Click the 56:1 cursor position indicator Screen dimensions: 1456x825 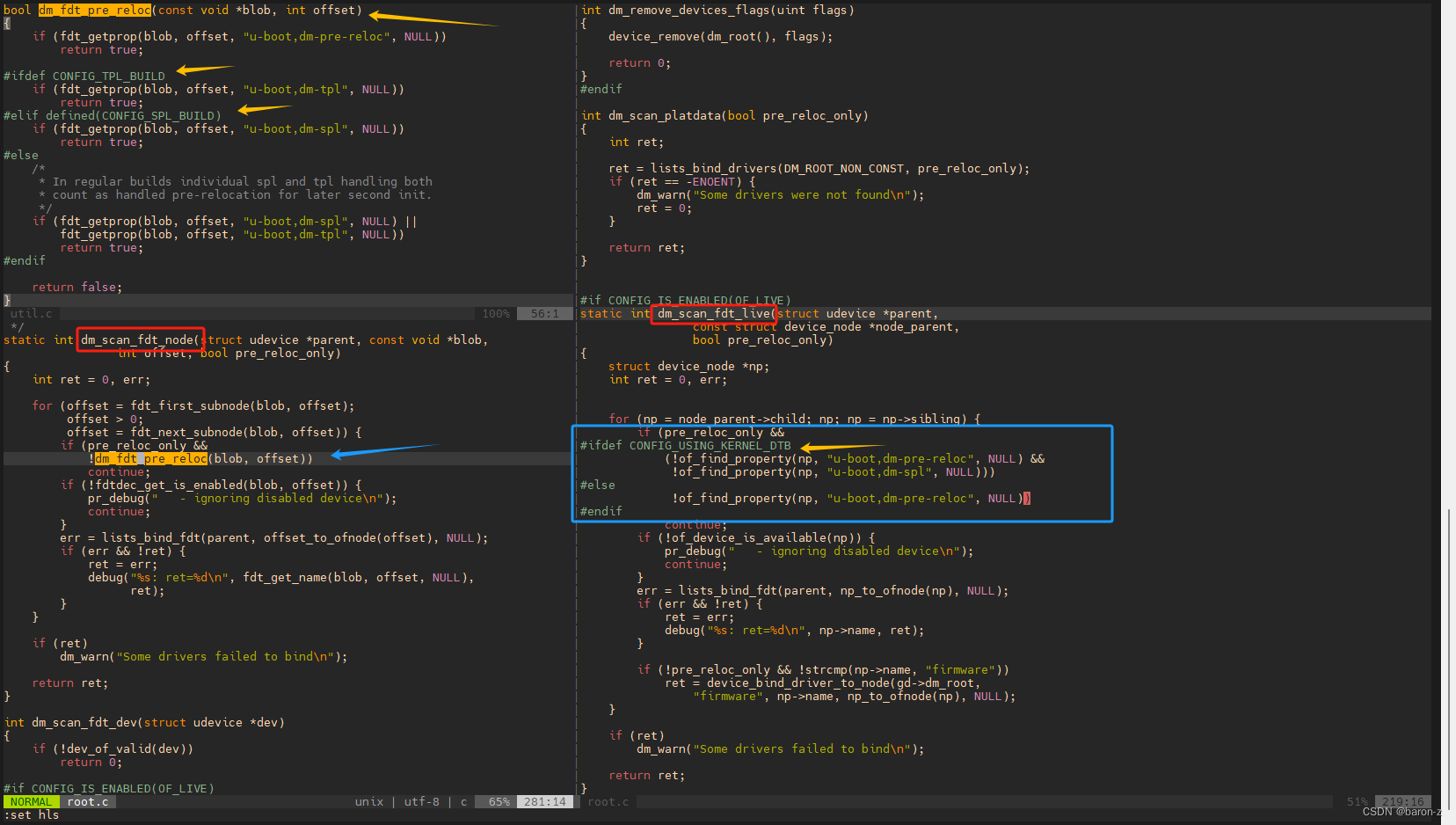coord(544,313)
